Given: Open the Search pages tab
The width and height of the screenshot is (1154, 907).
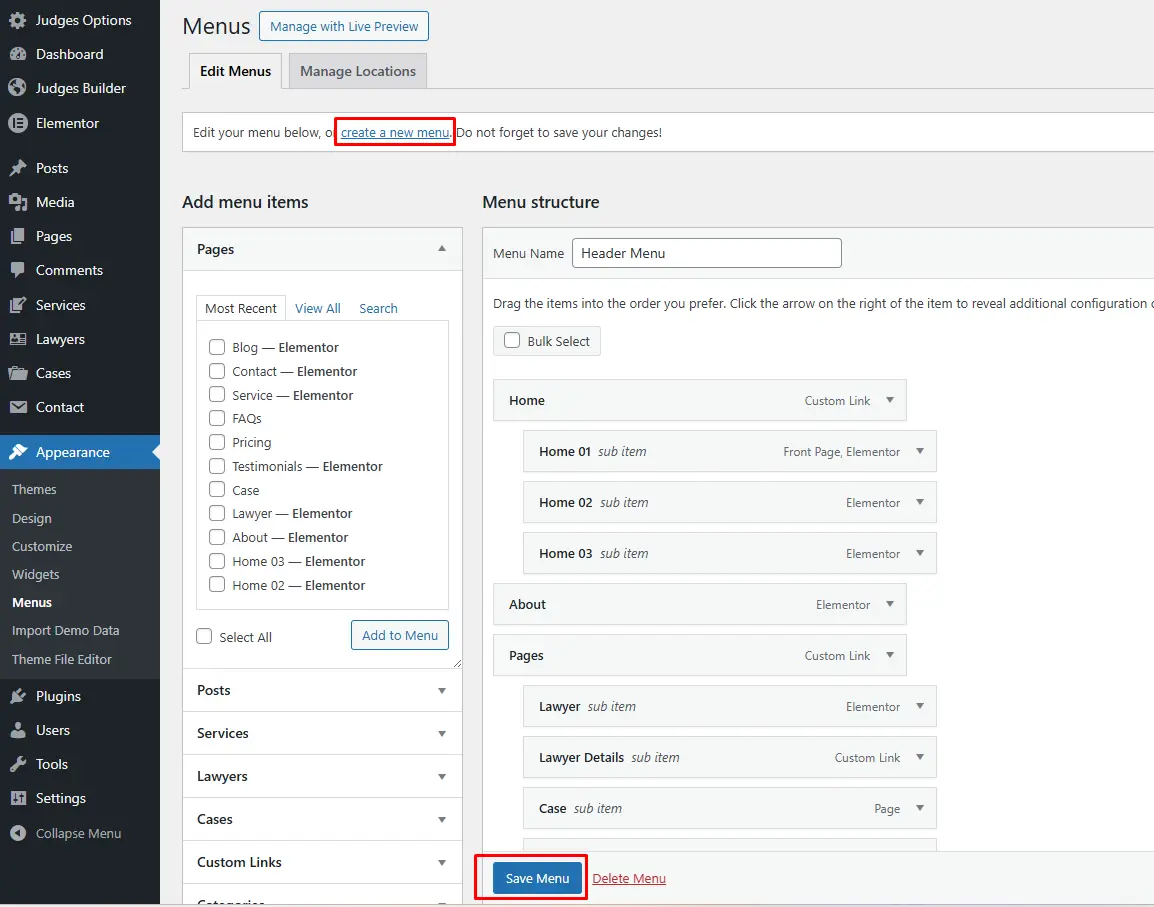Looking at the screenshot, I should (x=378, y=308).
